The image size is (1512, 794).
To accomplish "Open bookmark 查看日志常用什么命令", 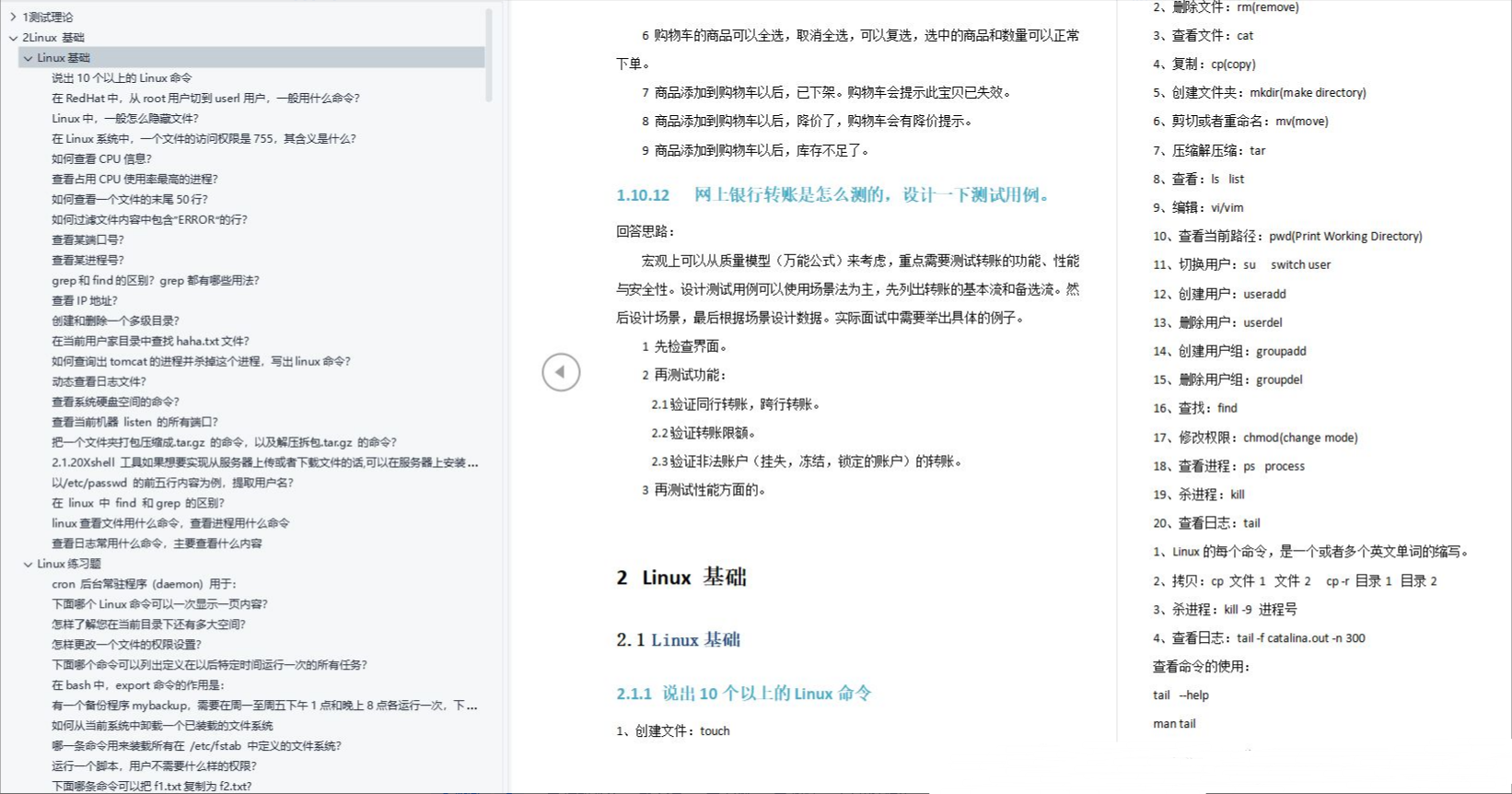I will click(157, 544).
